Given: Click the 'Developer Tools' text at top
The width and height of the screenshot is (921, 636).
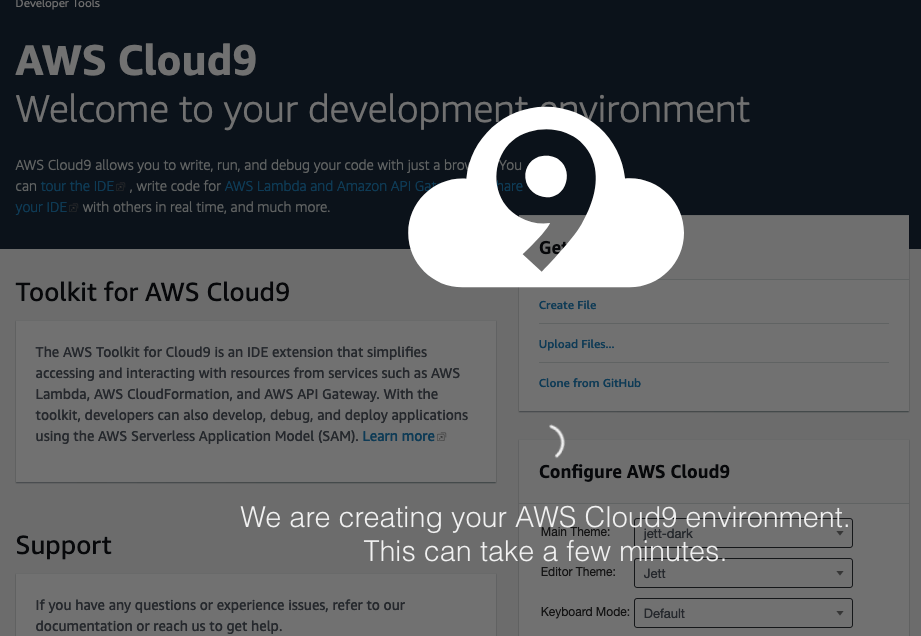Looking at the screenshot, I should [58, 4].
